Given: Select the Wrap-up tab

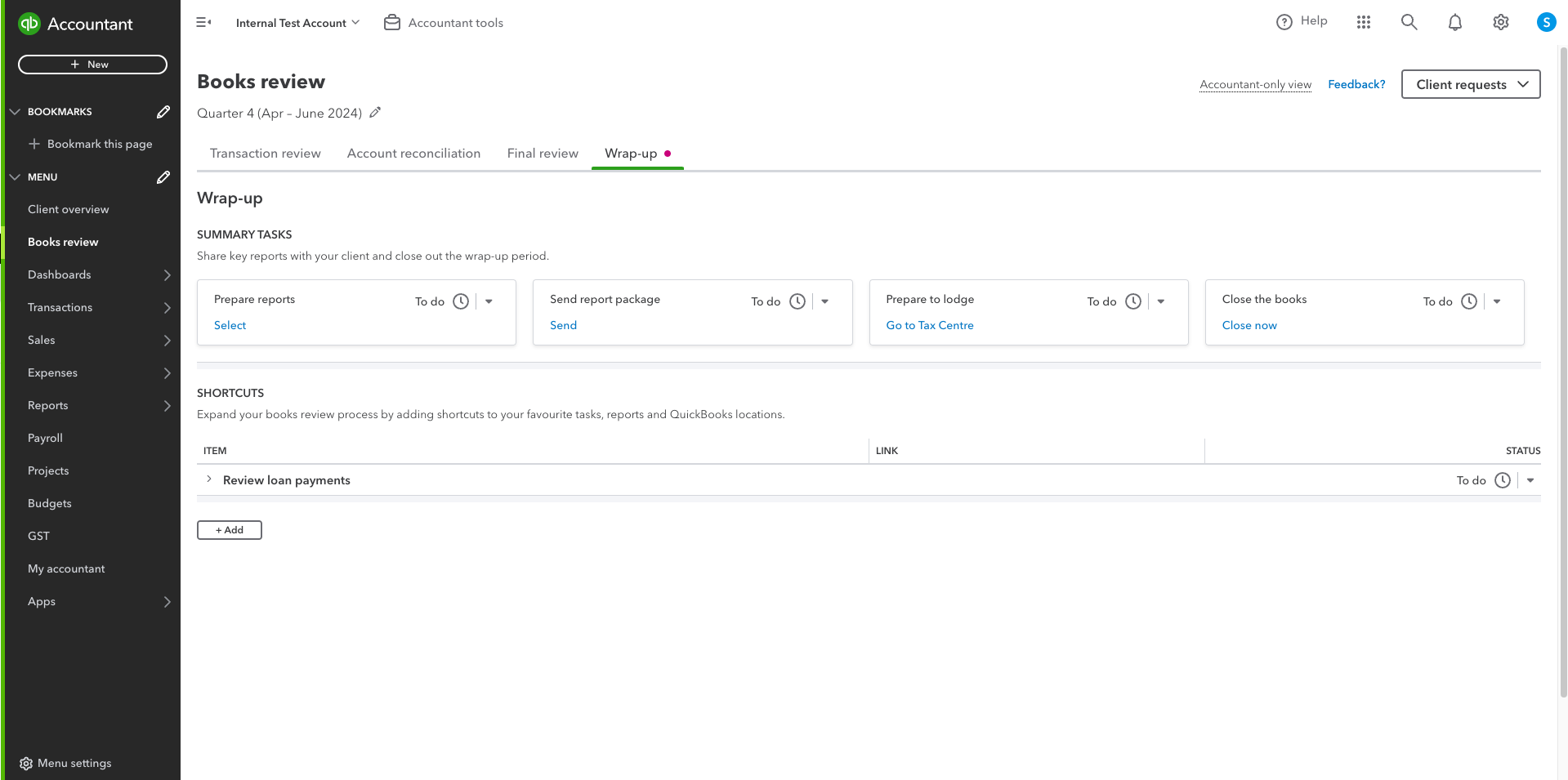Looking at the screenshot, I should click(x=637, y=154).
